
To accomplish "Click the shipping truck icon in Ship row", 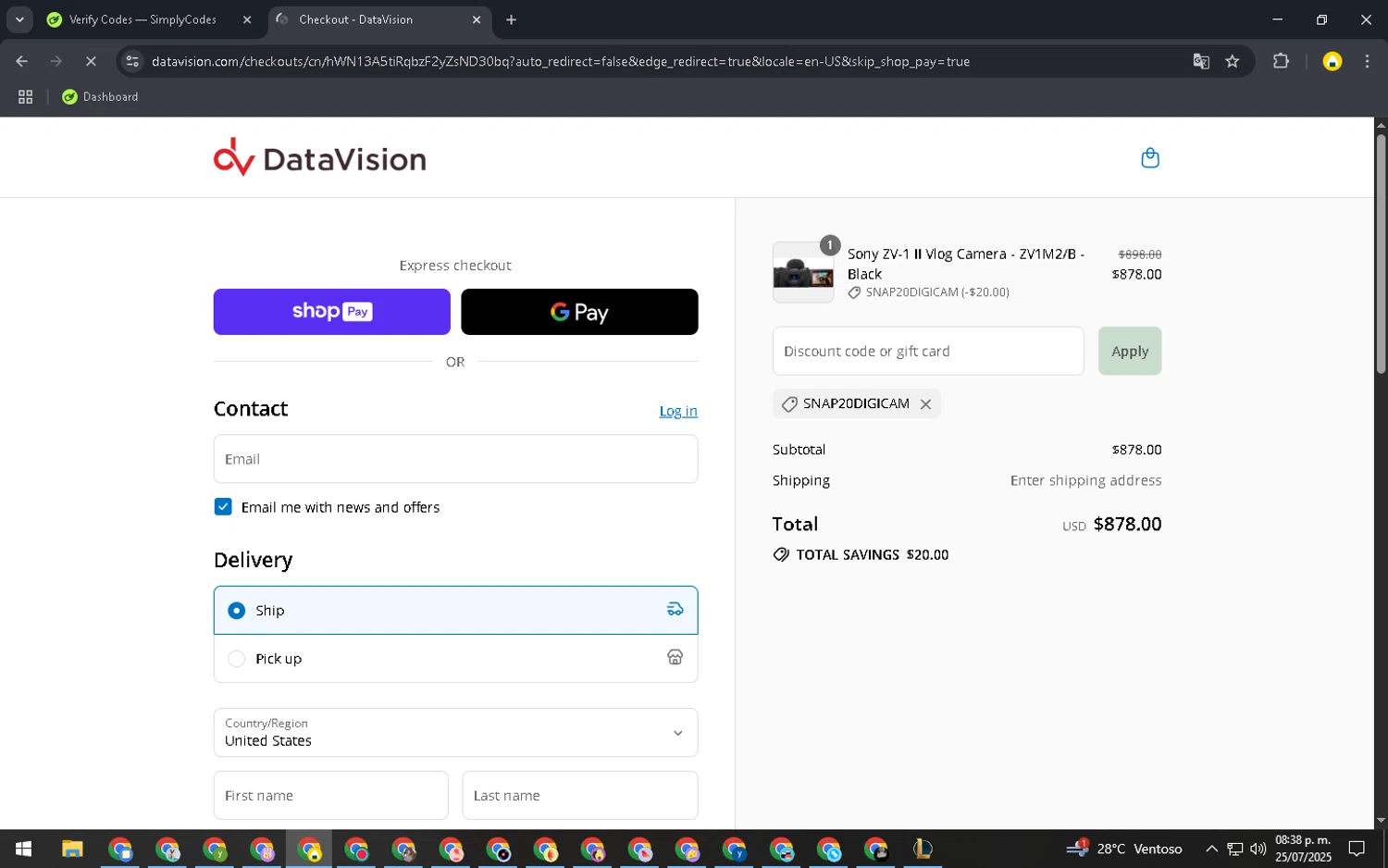I will click(675, 609).
